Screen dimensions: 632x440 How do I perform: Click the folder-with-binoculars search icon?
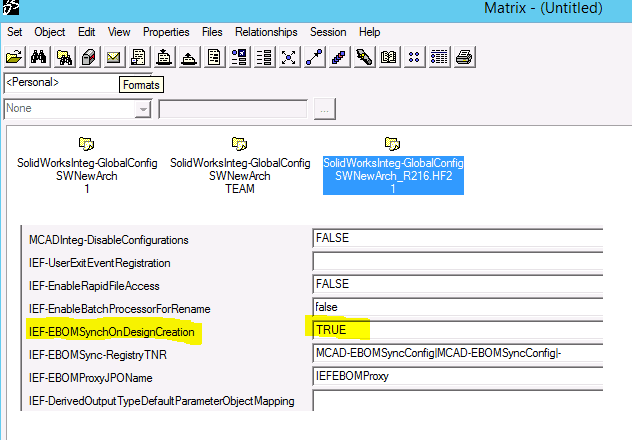point(64,57)
